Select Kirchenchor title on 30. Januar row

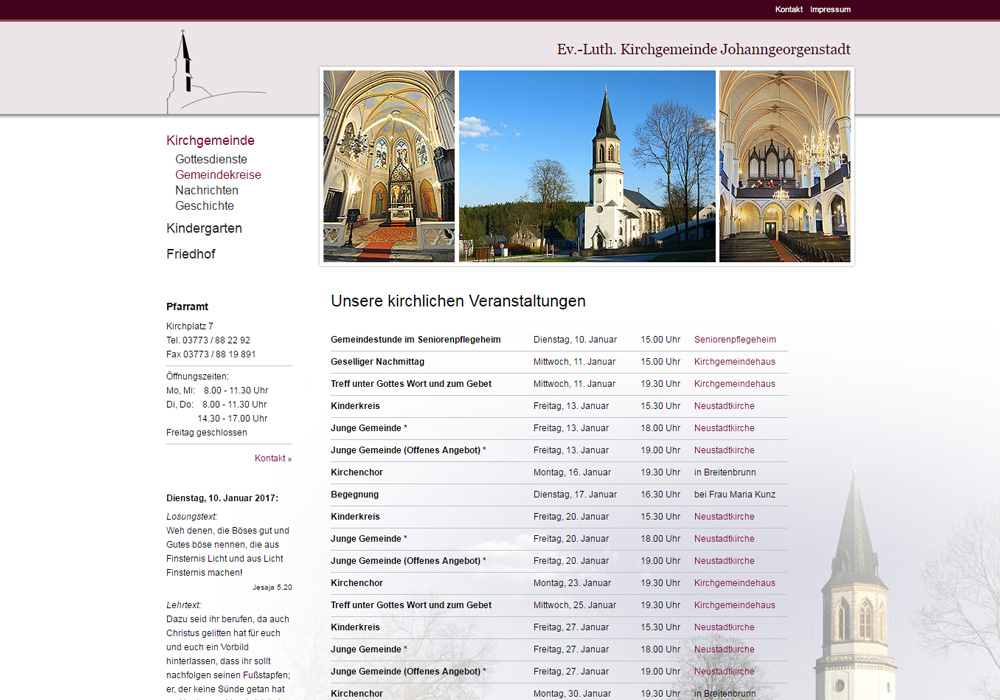point(357,694)
